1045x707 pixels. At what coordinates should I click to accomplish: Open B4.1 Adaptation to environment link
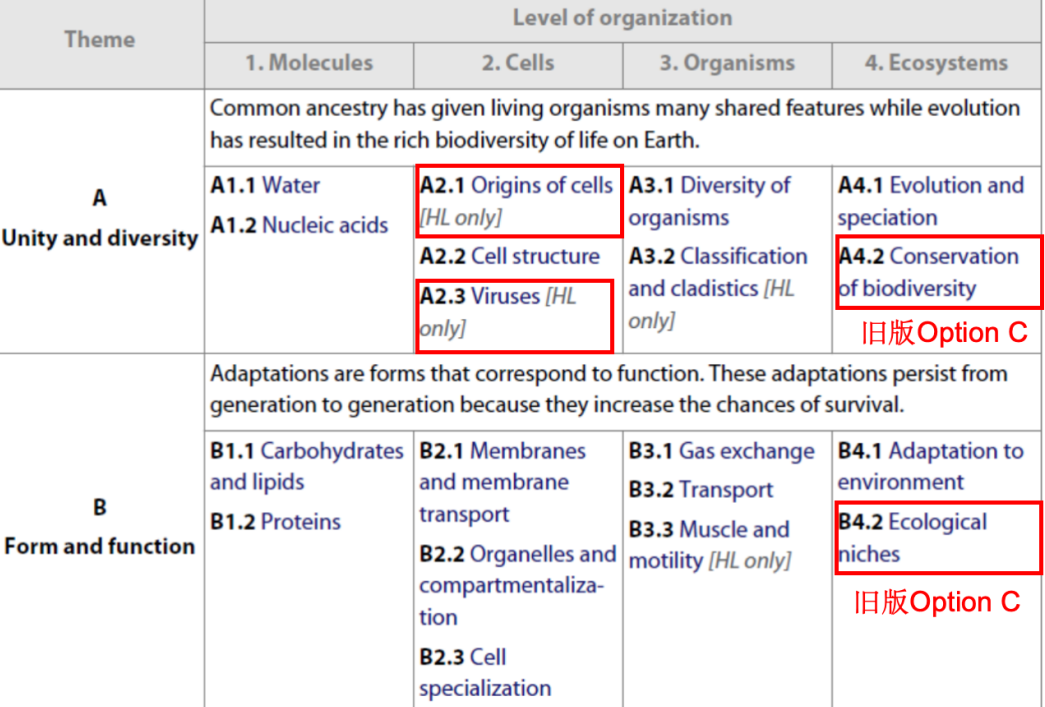[930, 466]
